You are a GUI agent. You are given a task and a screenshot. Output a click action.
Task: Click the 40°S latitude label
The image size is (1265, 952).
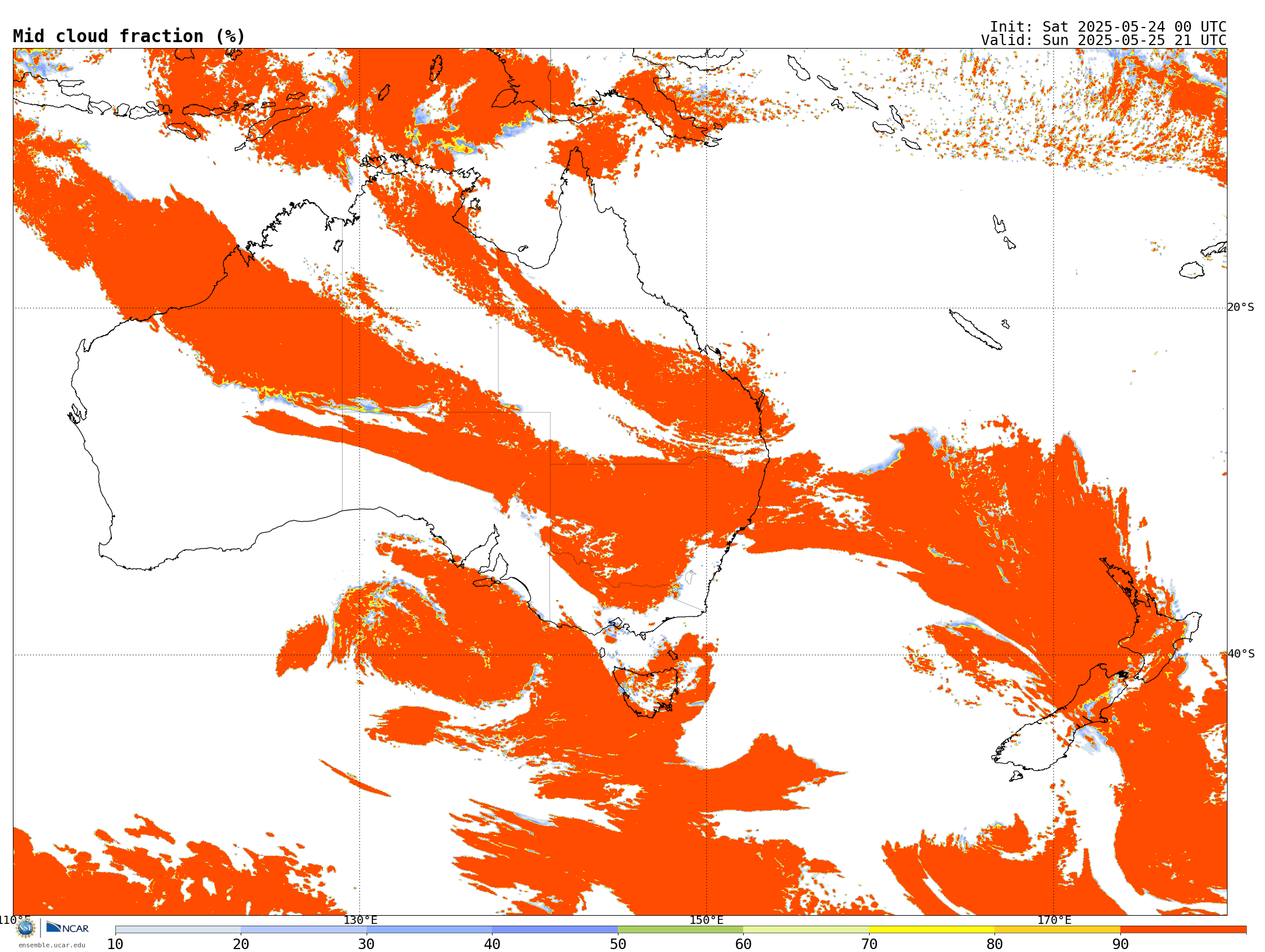coord(1241,654)
